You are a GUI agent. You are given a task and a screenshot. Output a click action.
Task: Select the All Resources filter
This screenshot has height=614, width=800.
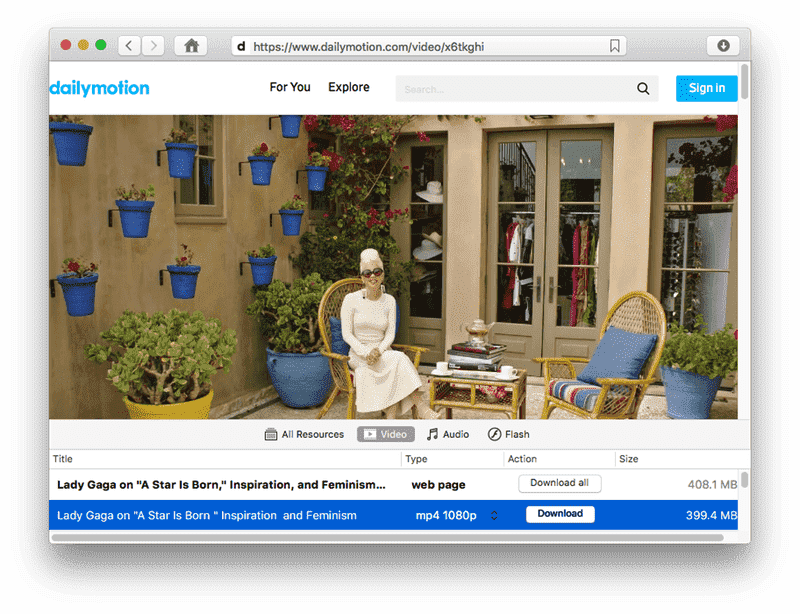point(304,435)
